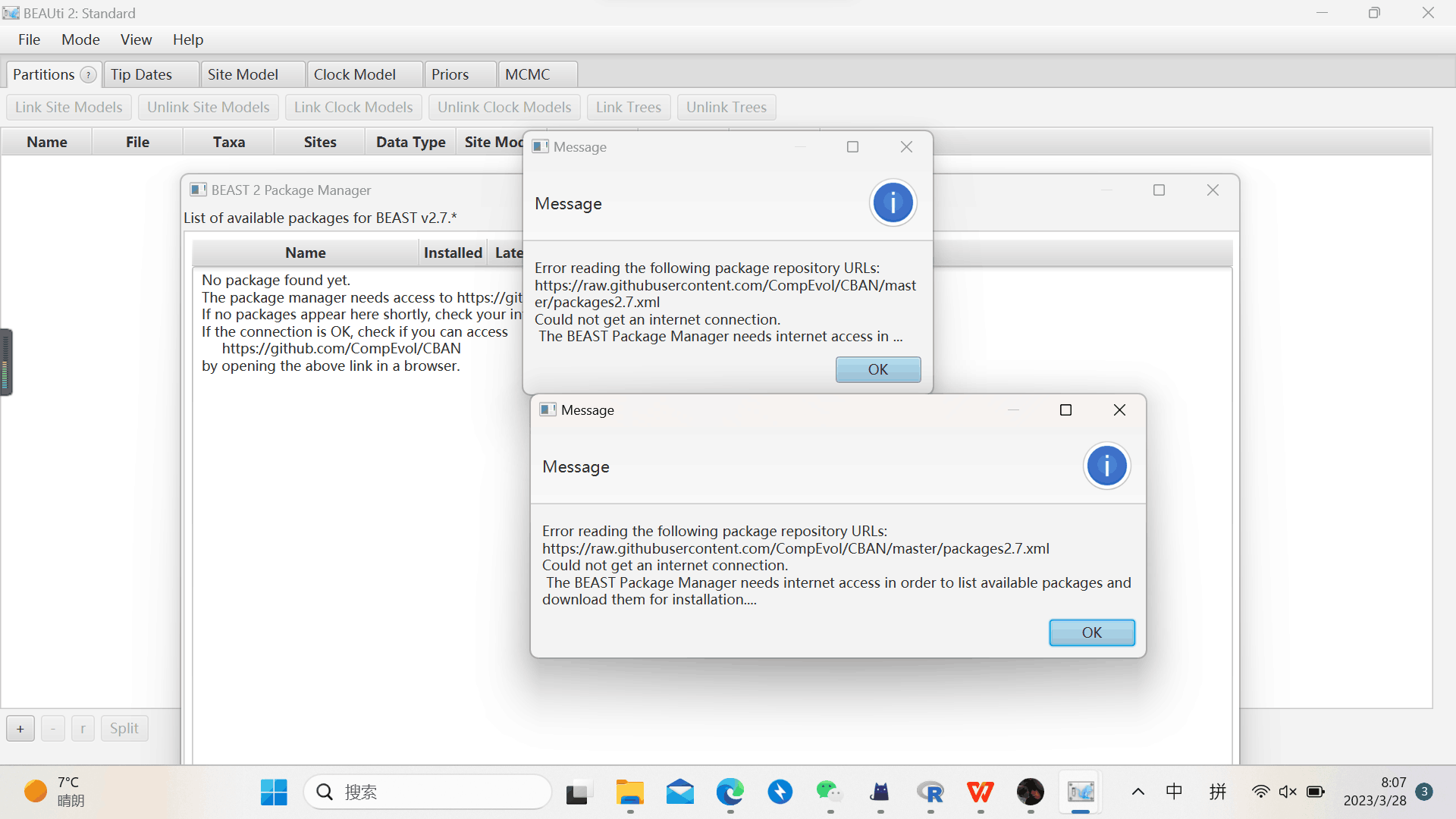Mute system volume in the tray

point(1288,791)
